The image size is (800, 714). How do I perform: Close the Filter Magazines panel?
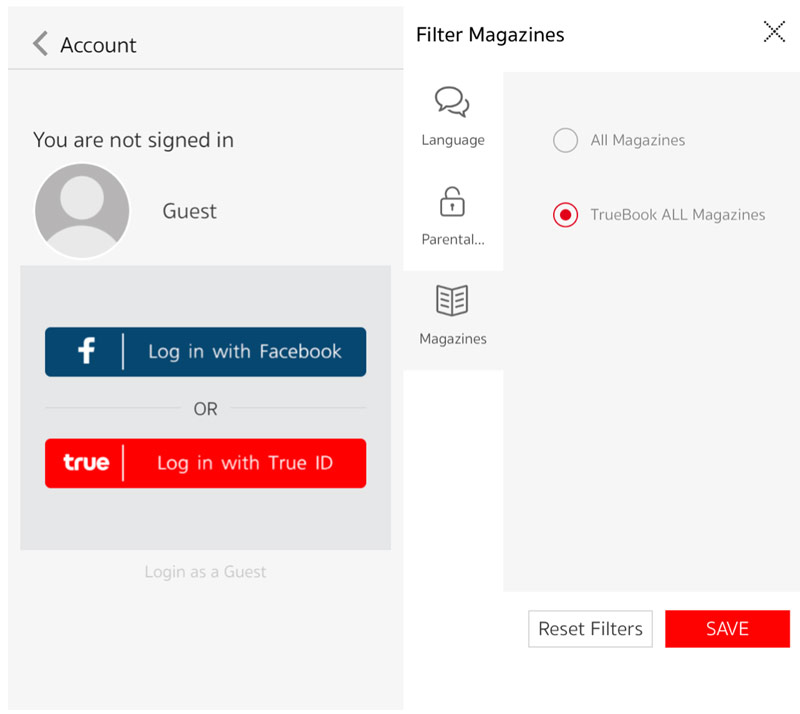click(774, 32)
